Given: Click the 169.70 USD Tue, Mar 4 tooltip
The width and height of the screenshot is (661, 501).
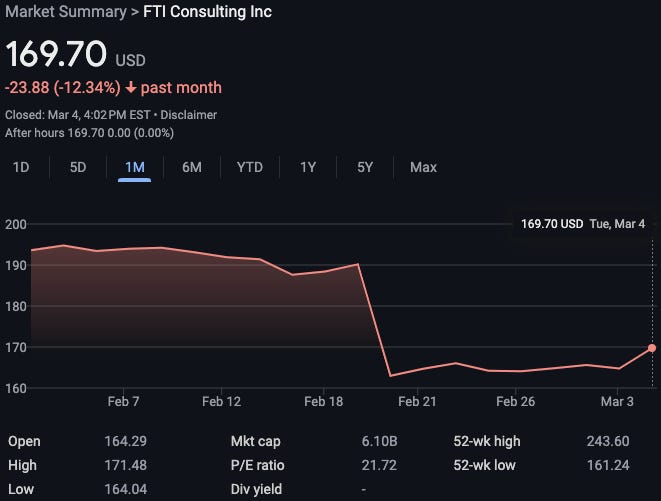Looking at the screenshot, I should click(583, 224).
